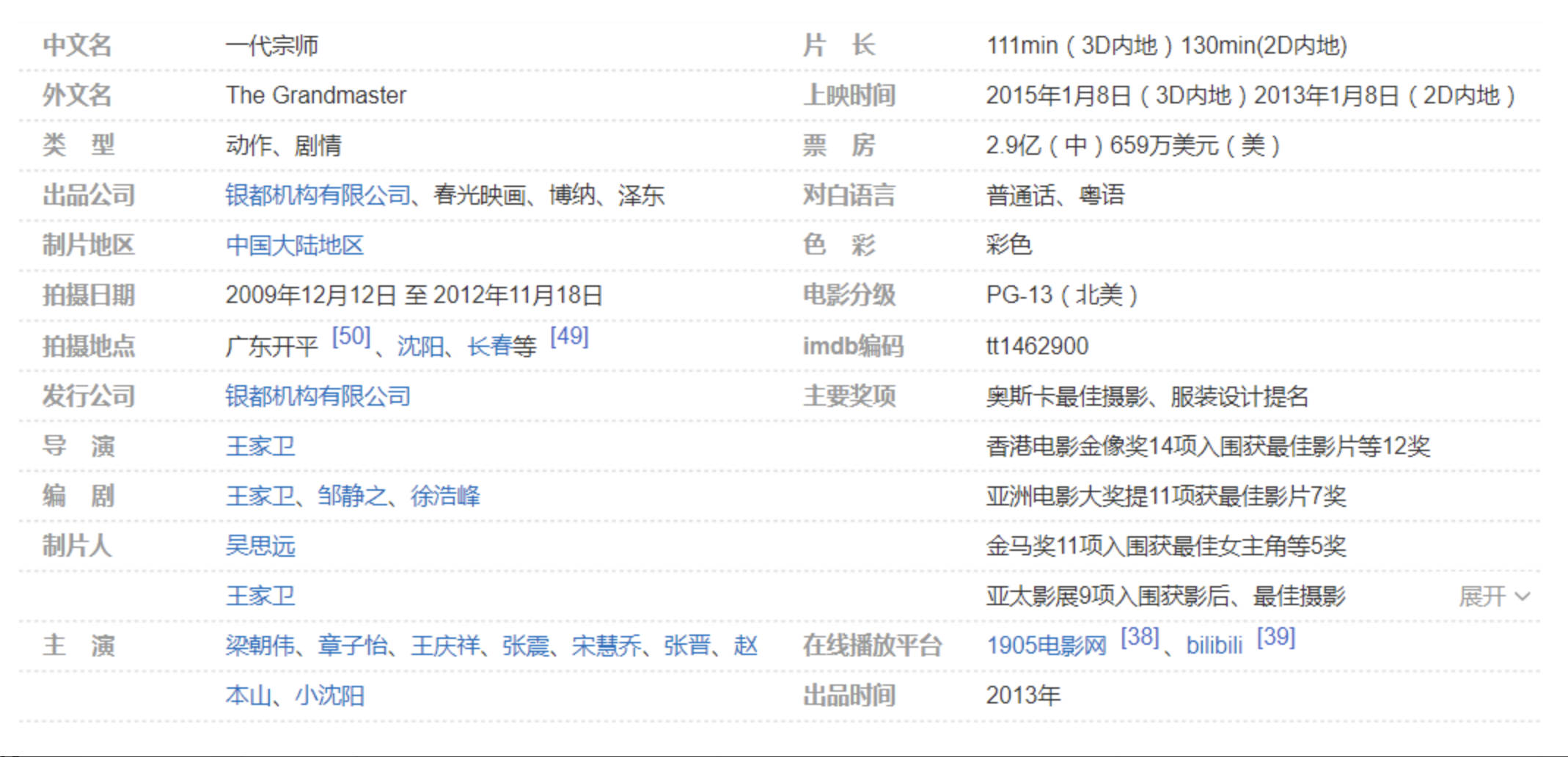
Task: Click the release date value 2015年1月8日
Action: 1058,95
